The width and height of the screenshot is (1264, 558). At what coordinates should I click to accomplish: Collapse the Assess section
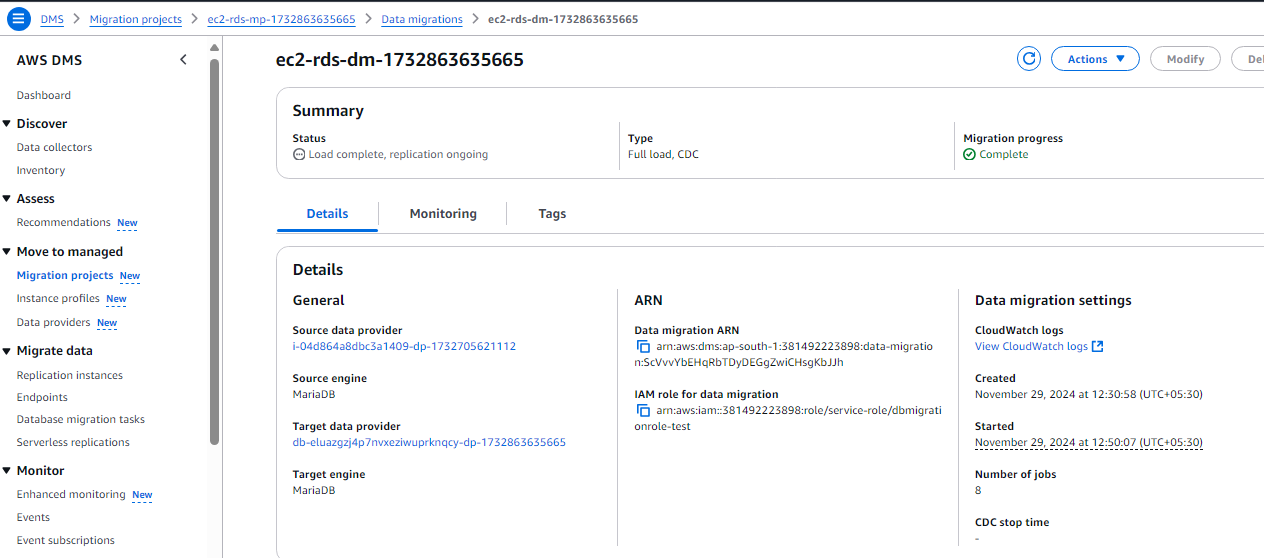[7, 199]
